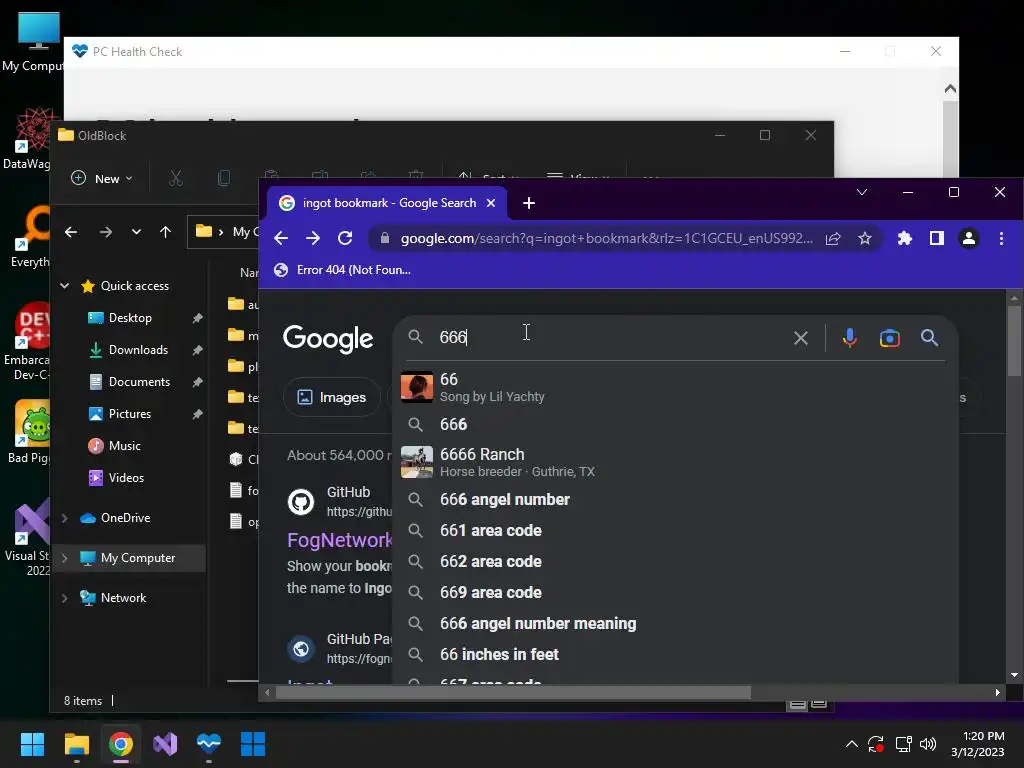1024x768 pixels.
Task: Open Google Lens camera search
Action: click(x=889, y=338)
